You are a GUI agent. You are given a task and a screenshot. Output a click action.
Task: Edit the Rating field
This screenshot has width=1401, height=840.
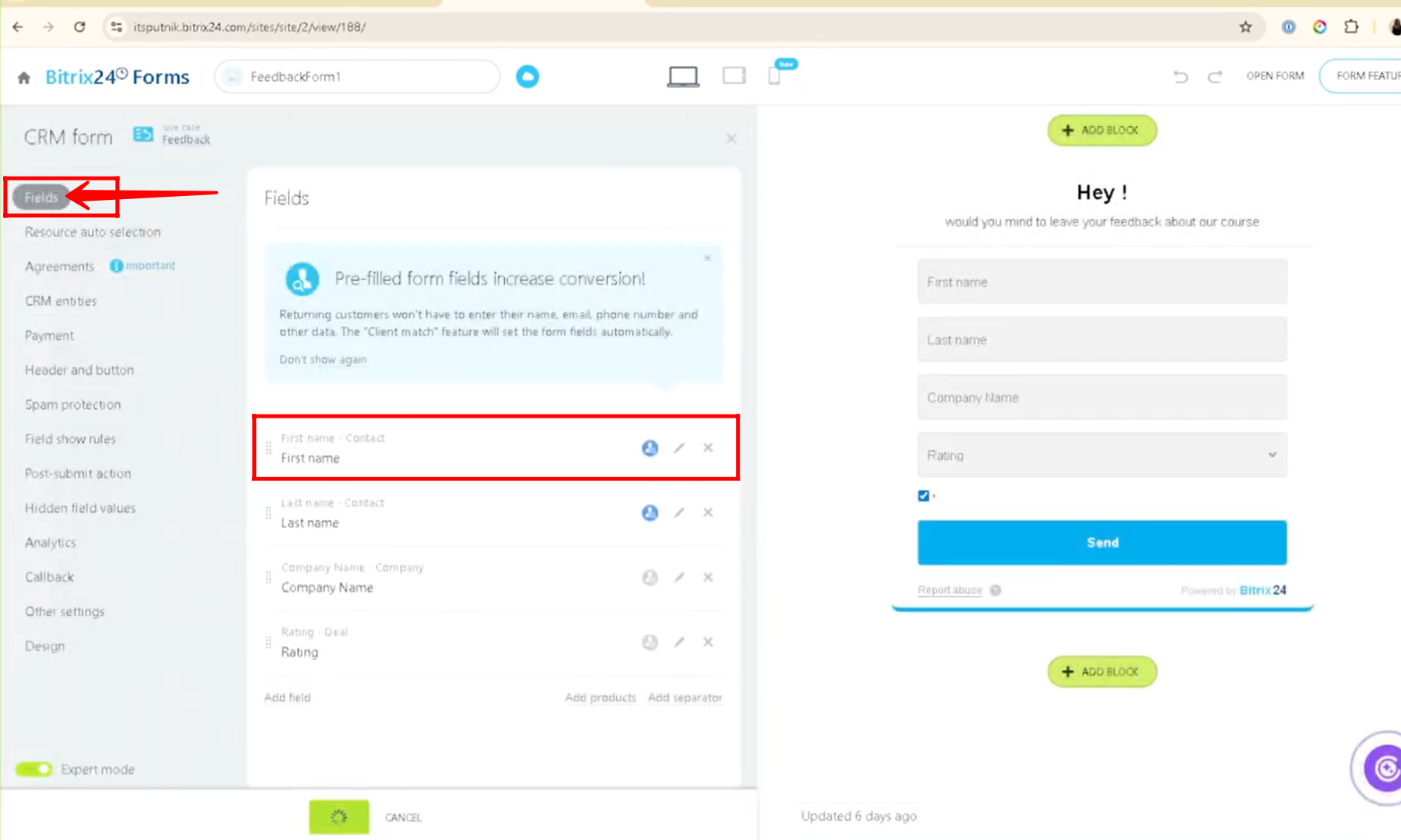[679, 642]
